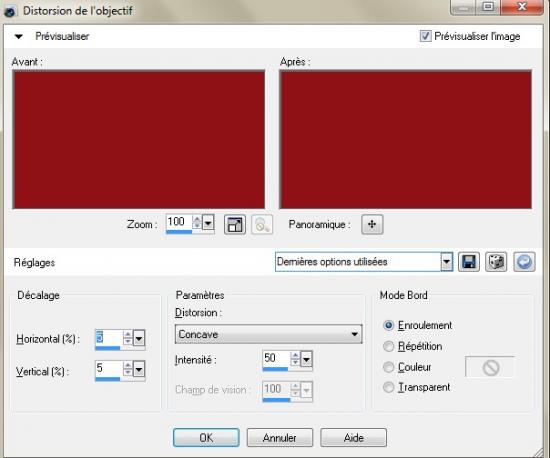Reset settings with the blue arrow icon

click(x=524, y=262)
